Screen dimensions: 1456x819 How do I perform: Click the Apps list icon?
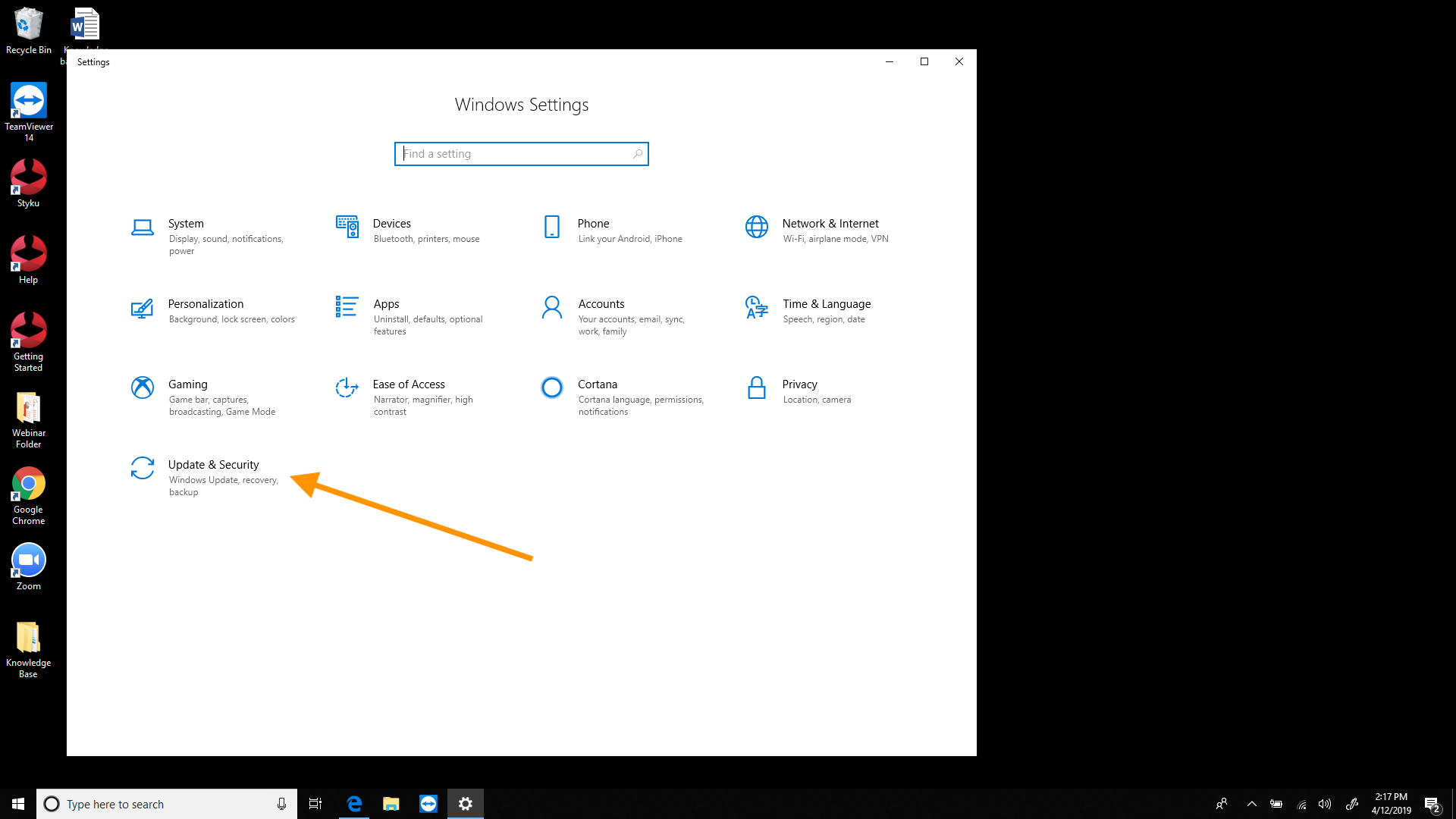pyautogui.click(x=347, y=307)
